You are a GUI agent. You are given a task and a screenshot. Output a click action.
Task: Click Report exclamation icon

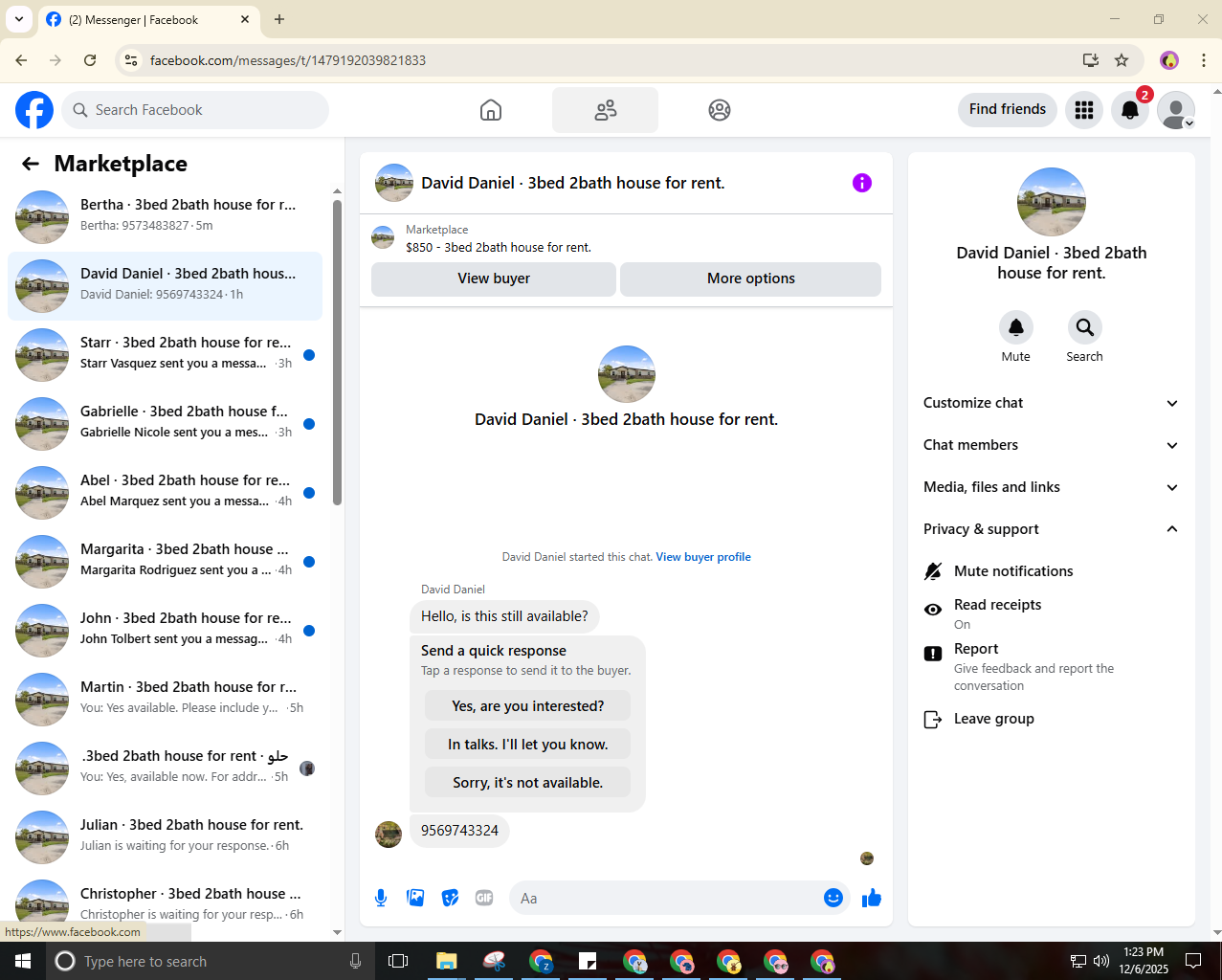(933, 654)
